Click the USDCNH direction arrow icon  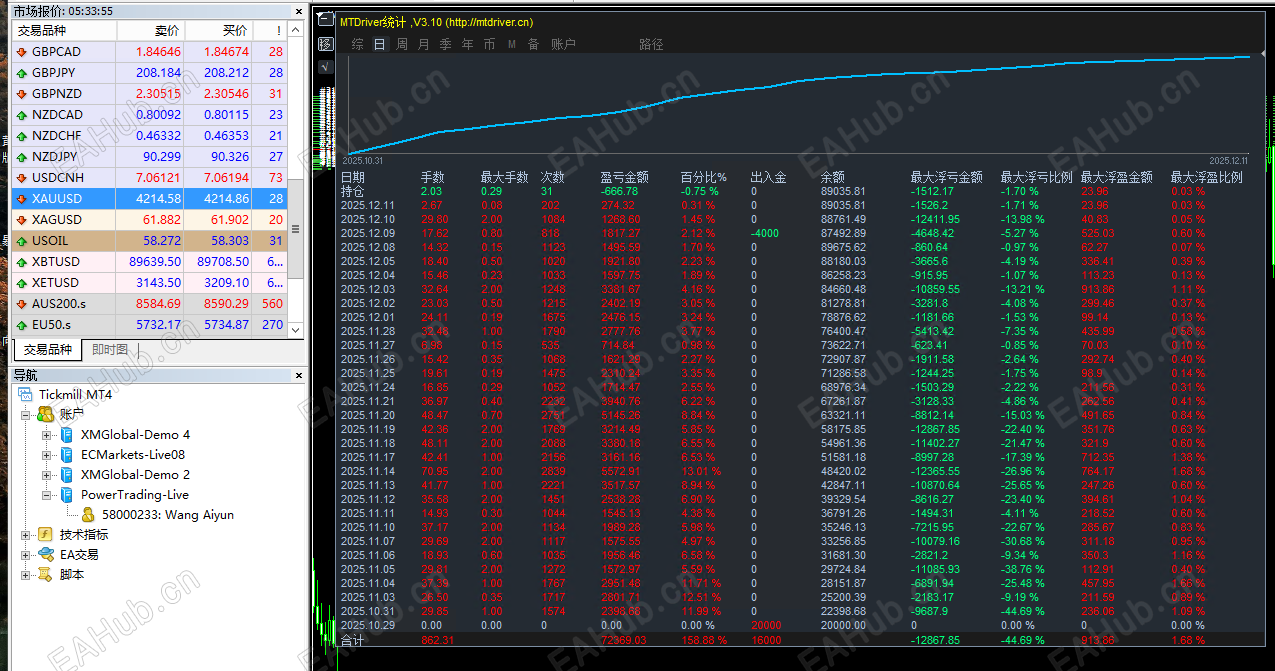tap(23, 178)
